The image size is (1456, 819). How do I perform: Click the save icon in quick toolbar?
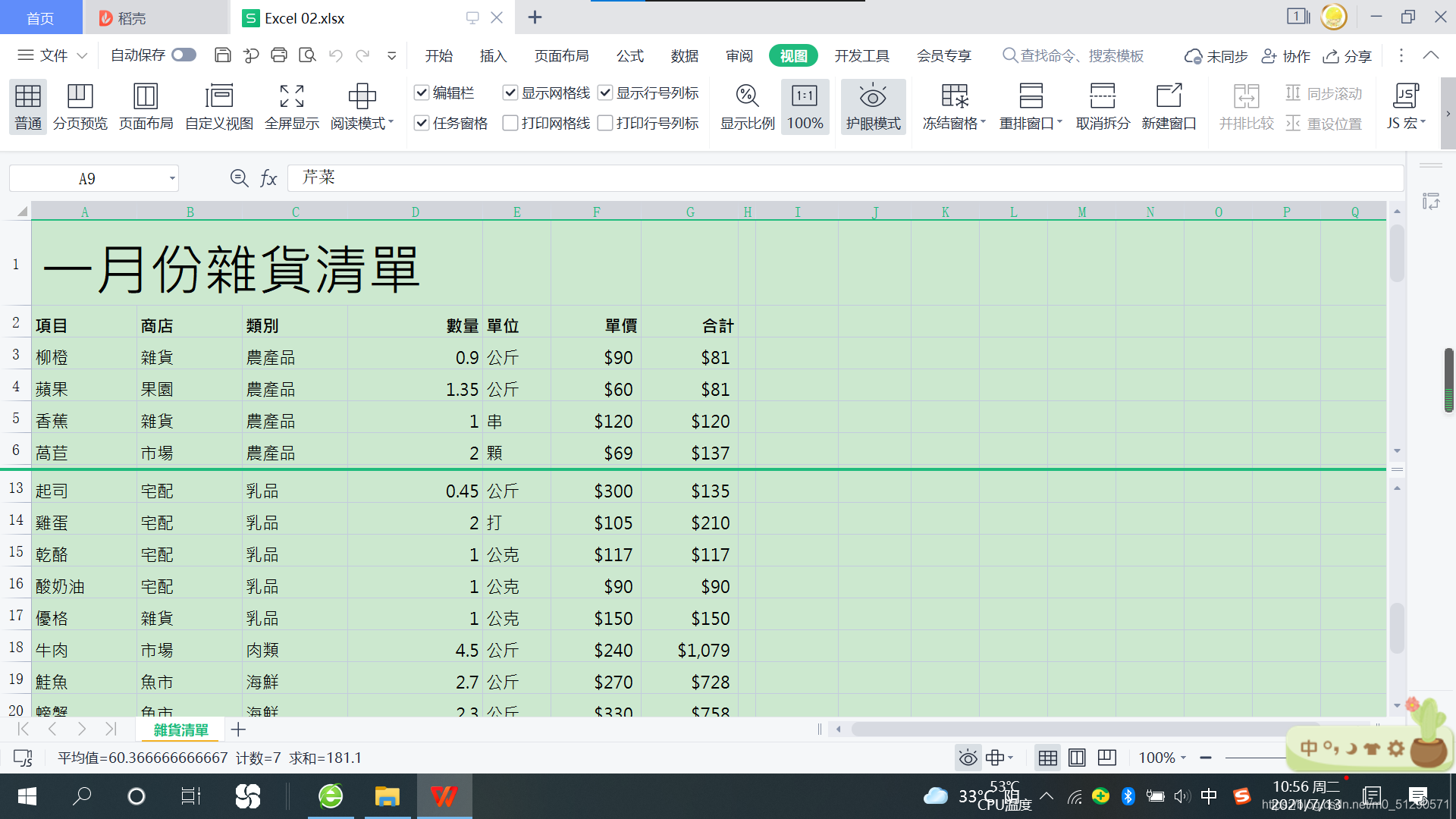pyautogui.click(x=222, y=55)
